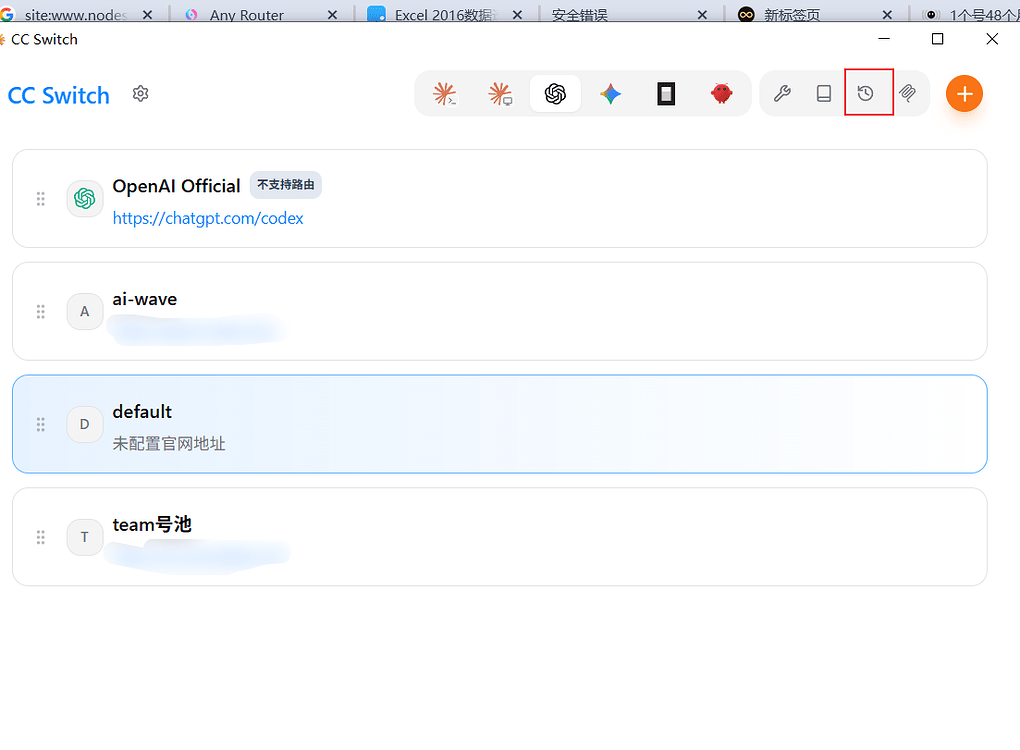Image resolution: width=1020 pixels, height=750 pixels.
Task: Select the ai-wave provider card
Action: tap(500, 311)
